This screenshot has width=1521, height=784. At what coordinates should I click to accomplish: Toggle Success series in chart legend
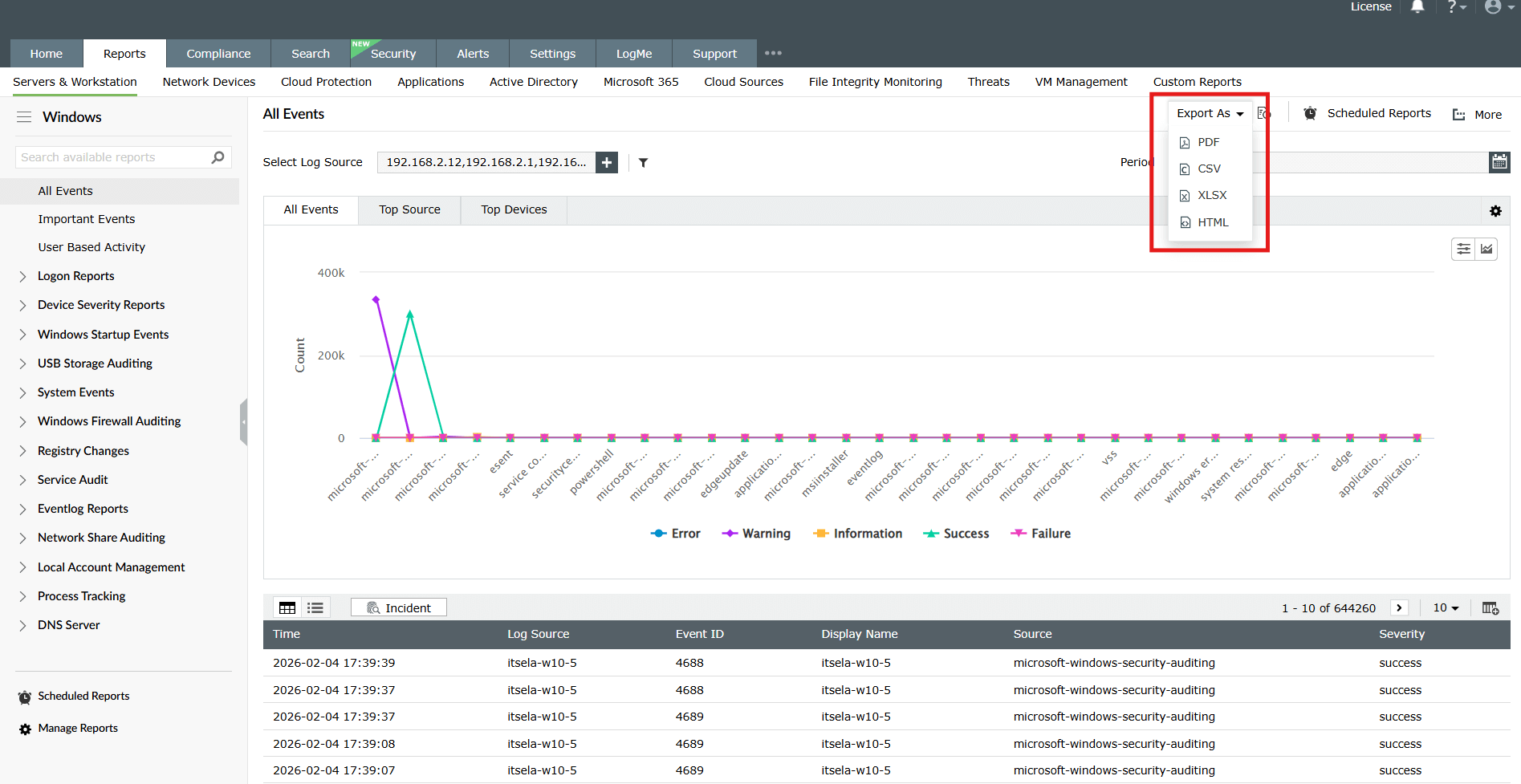tap(956, 534)
